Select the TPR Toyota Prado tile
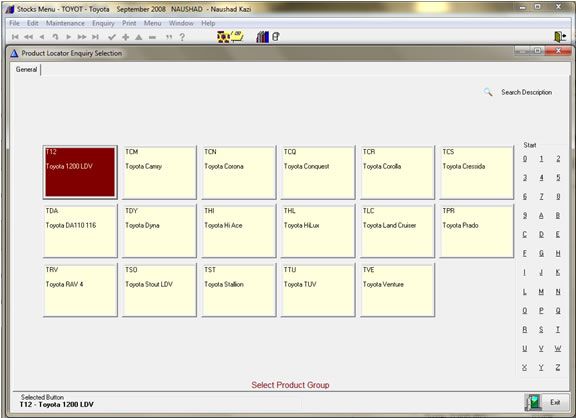 point(477,231)
